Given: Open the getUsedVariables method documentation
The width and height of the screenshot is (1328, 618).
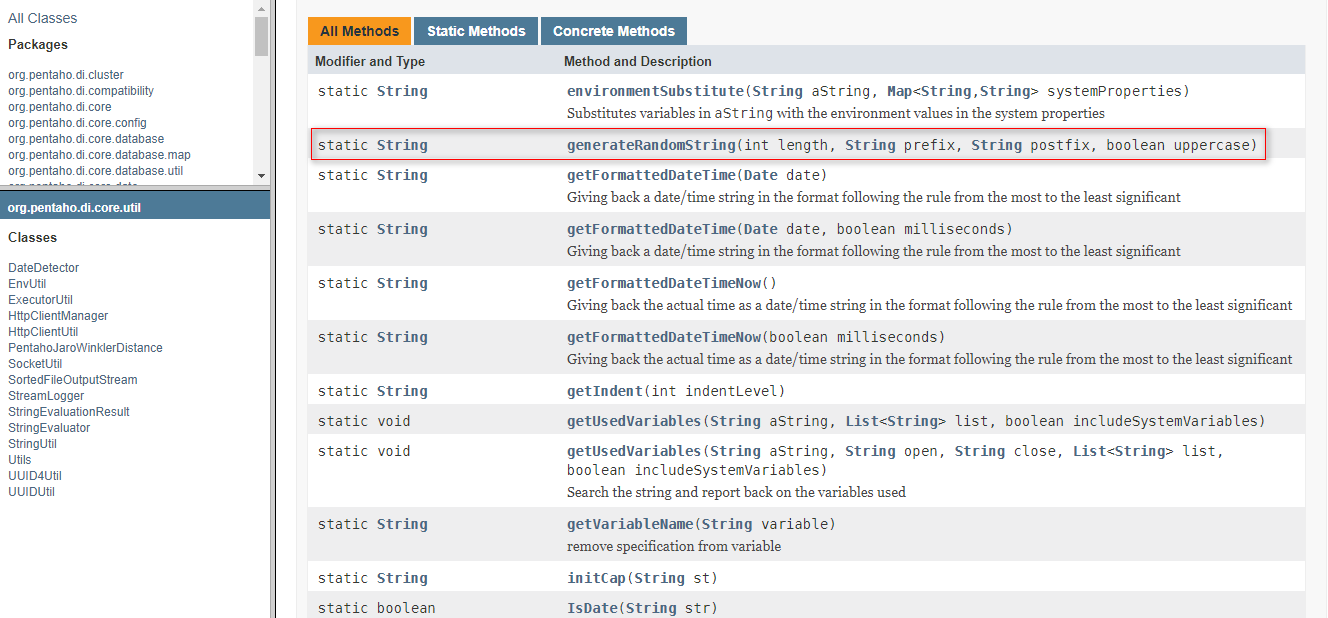Looking at the screenshot, I should click(x=630, y=420).
